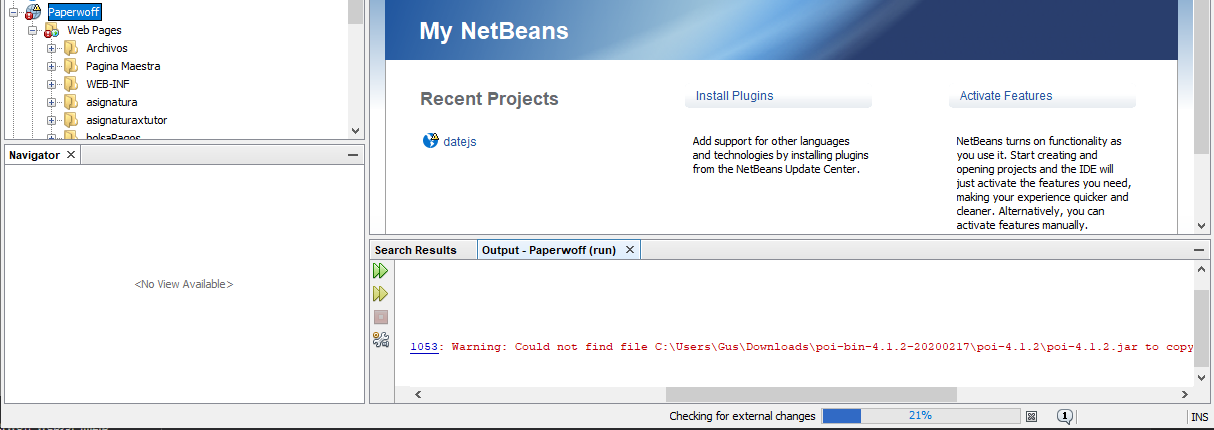
Task: Select the Web Pages tree label
Action: click(94, 30)
